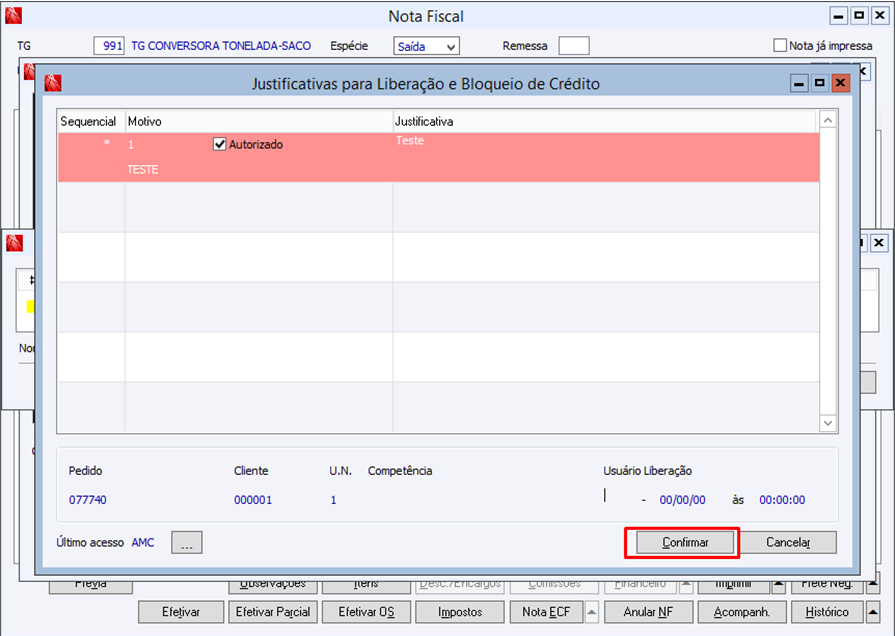Click the Nota ECF button
This screenshot has width=895, height=636.
tap(546, 612)
